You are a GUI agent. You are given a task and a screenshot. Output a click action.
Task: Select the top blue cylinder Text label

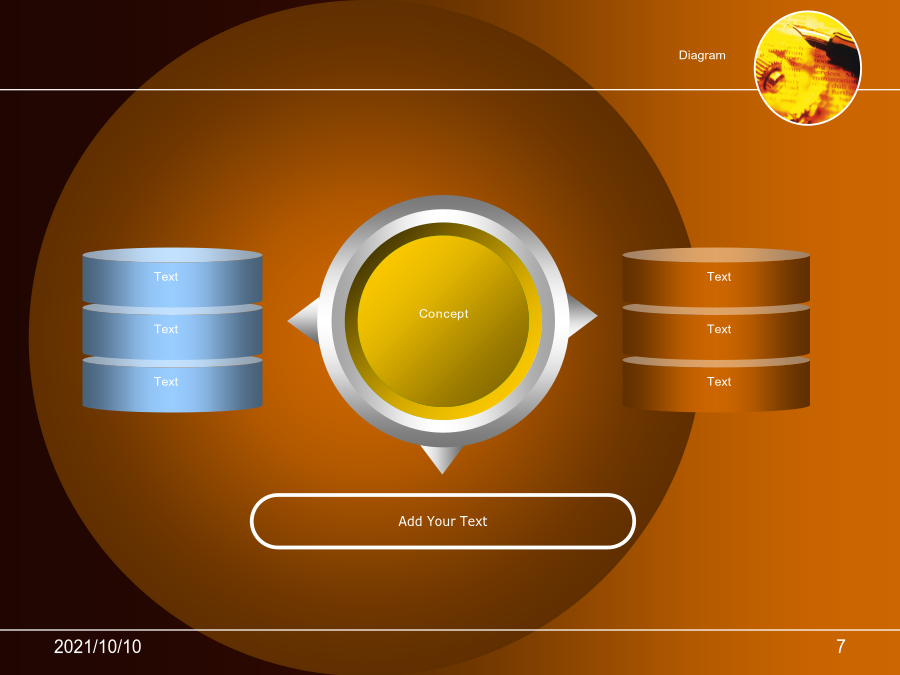point(166,277)
